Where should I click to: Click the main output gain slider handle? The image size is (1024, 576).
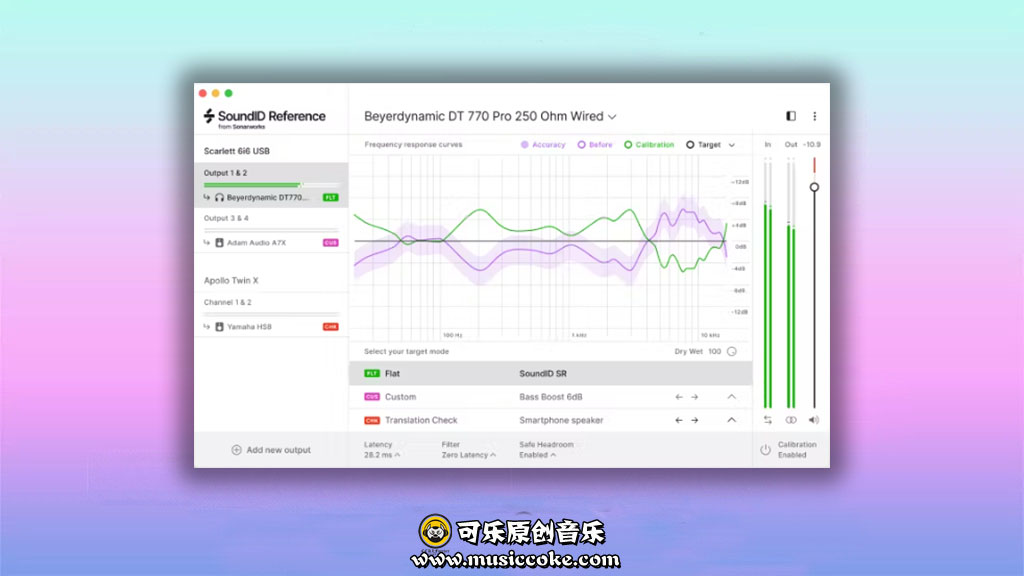814,187
